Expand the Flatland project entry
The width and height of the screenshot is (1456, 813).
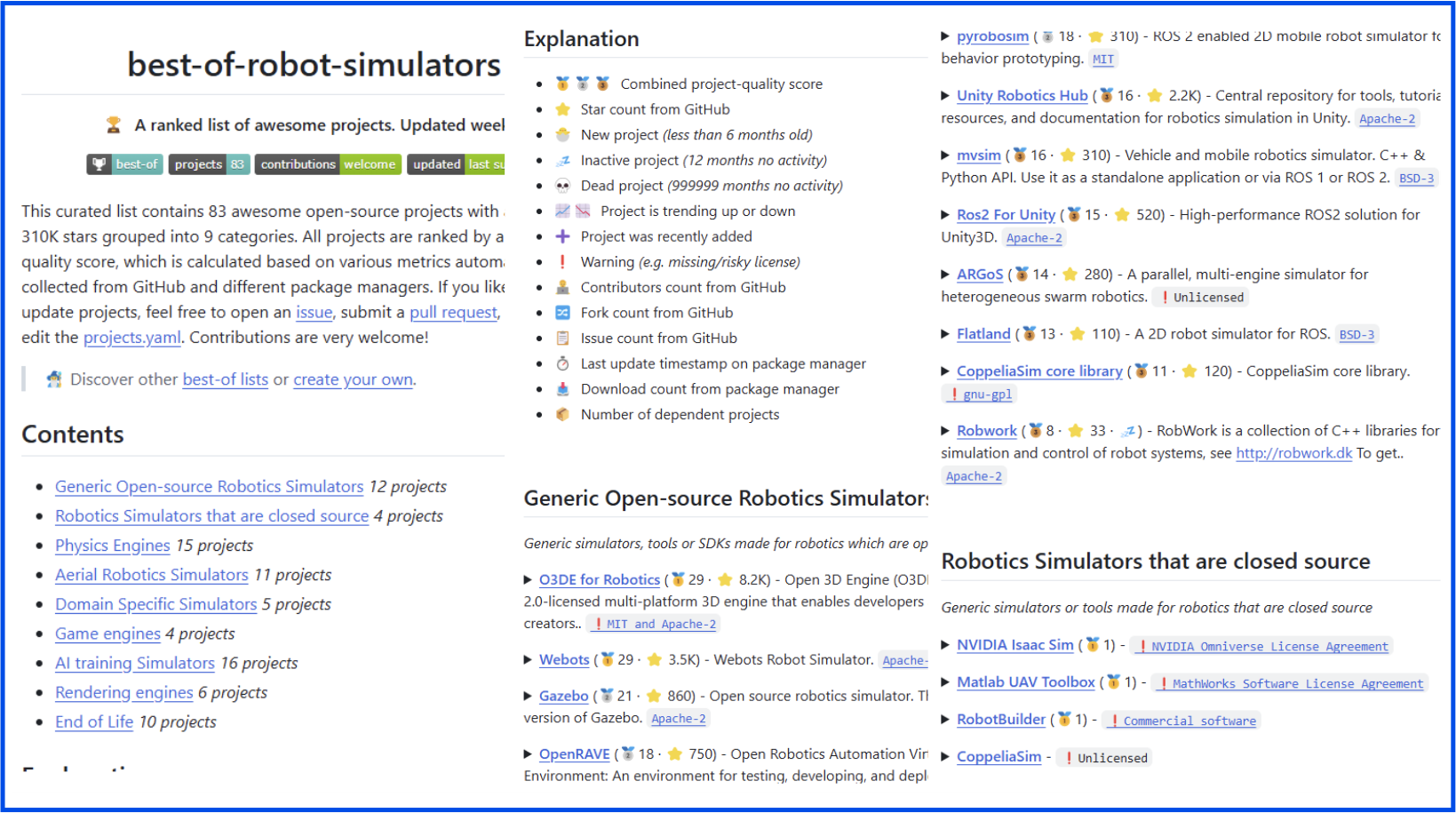tap(945, 334)
